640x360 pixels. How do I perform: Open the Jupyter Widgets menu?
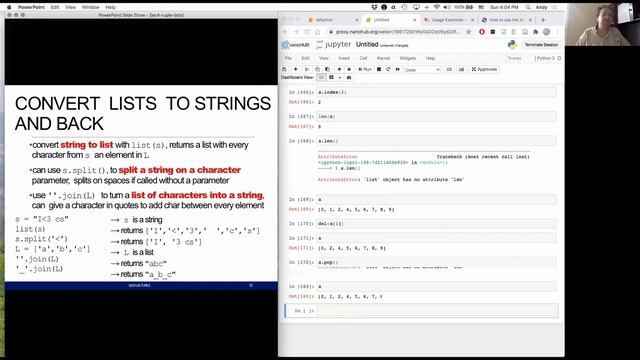pyautogui.click(x=408, y=58)
